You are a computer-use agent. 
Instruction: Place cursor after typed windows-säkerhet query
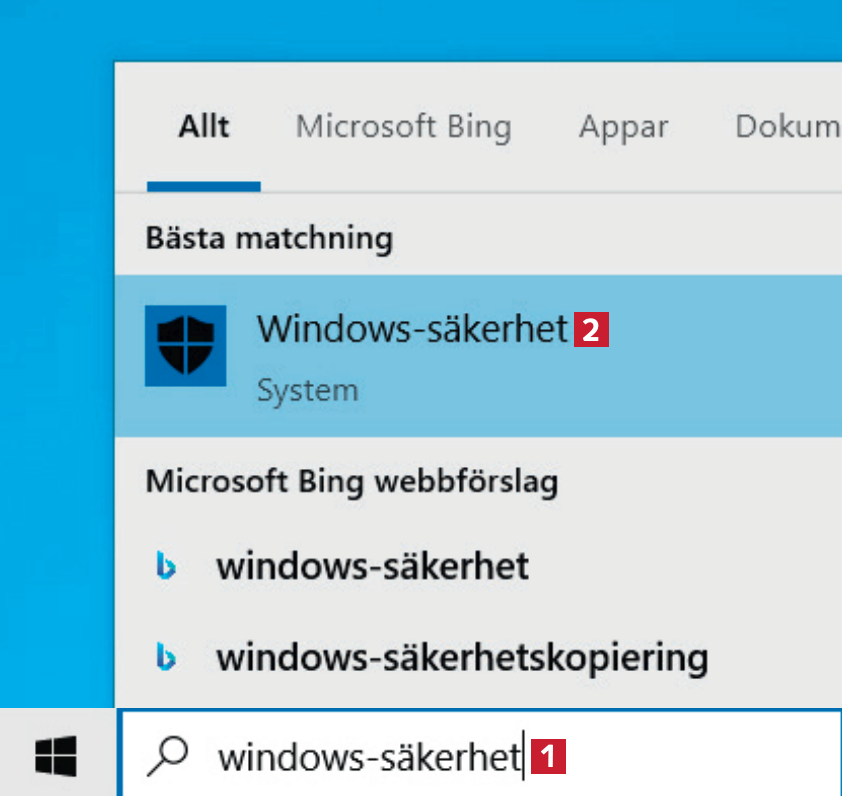(522, 757)
